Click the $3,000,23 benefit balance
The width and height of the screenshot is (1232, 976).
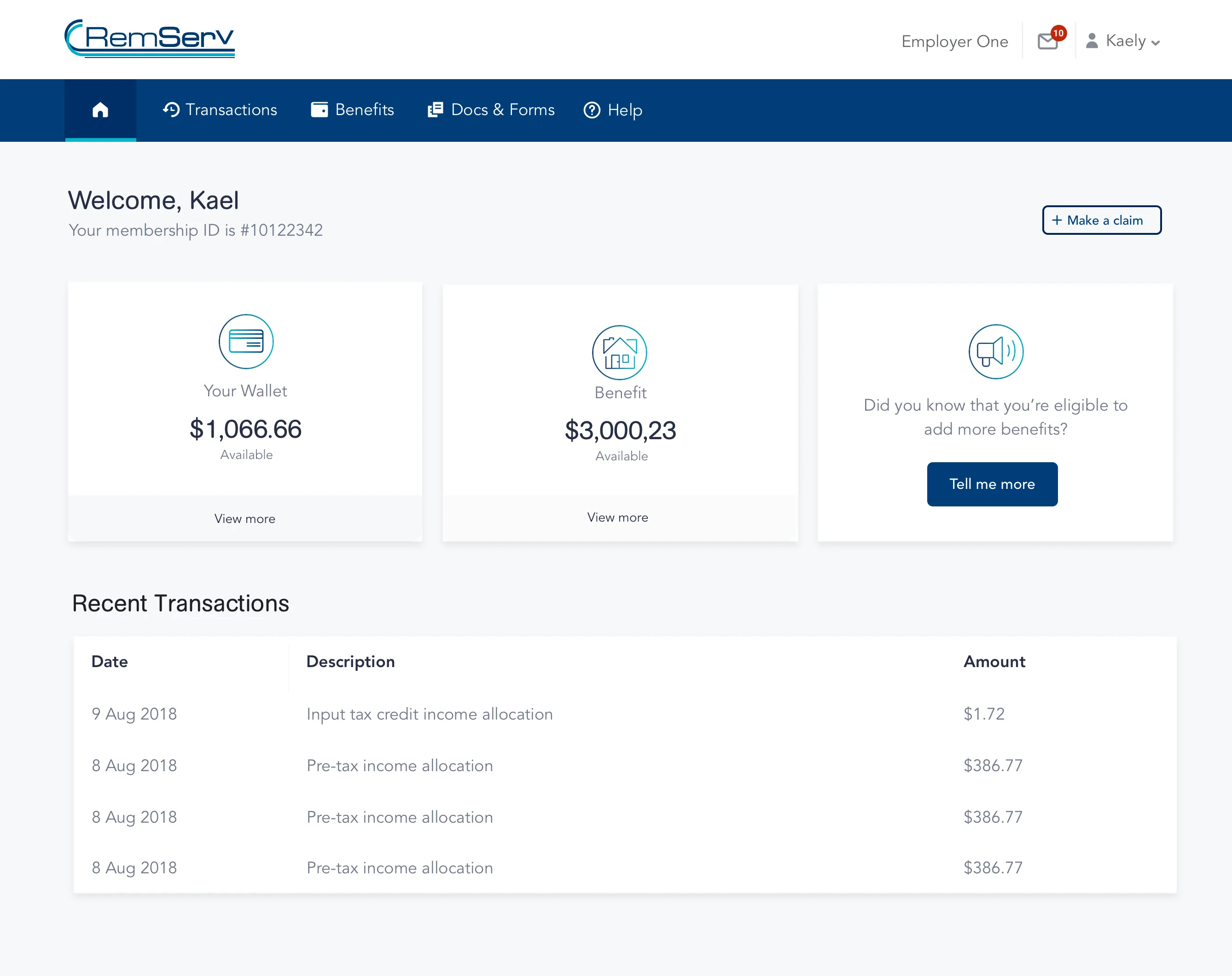tap(621, 430)
